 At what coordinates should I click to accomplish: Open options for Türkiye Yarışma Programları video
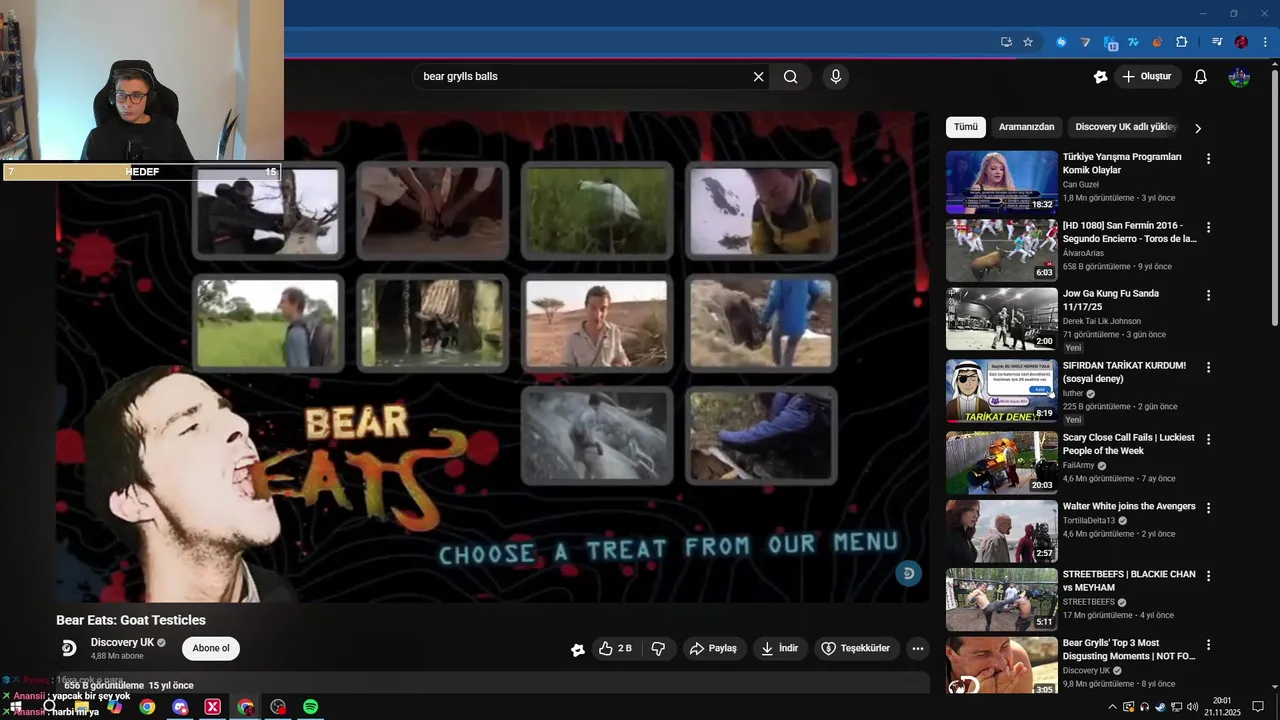[x=1208, y=158]
